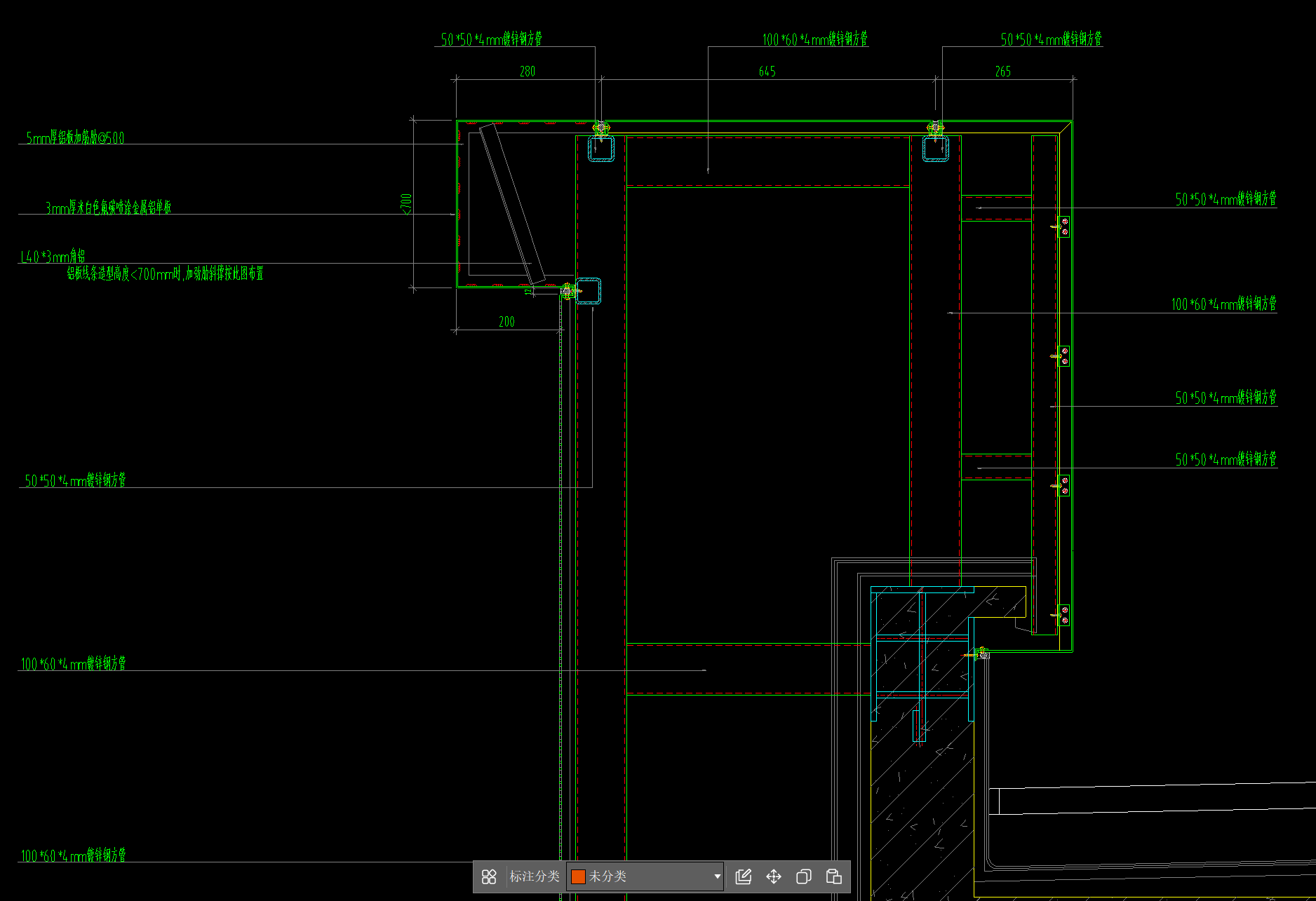Viewport: 1316px width, 901px height.
Task: Open the annotation category grid icon
Action: click(489, 876)
